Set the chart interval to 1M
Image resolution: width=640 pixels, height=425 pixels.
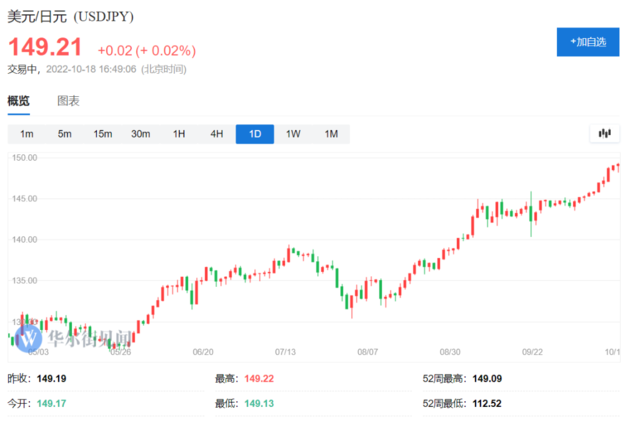(331, 134)
